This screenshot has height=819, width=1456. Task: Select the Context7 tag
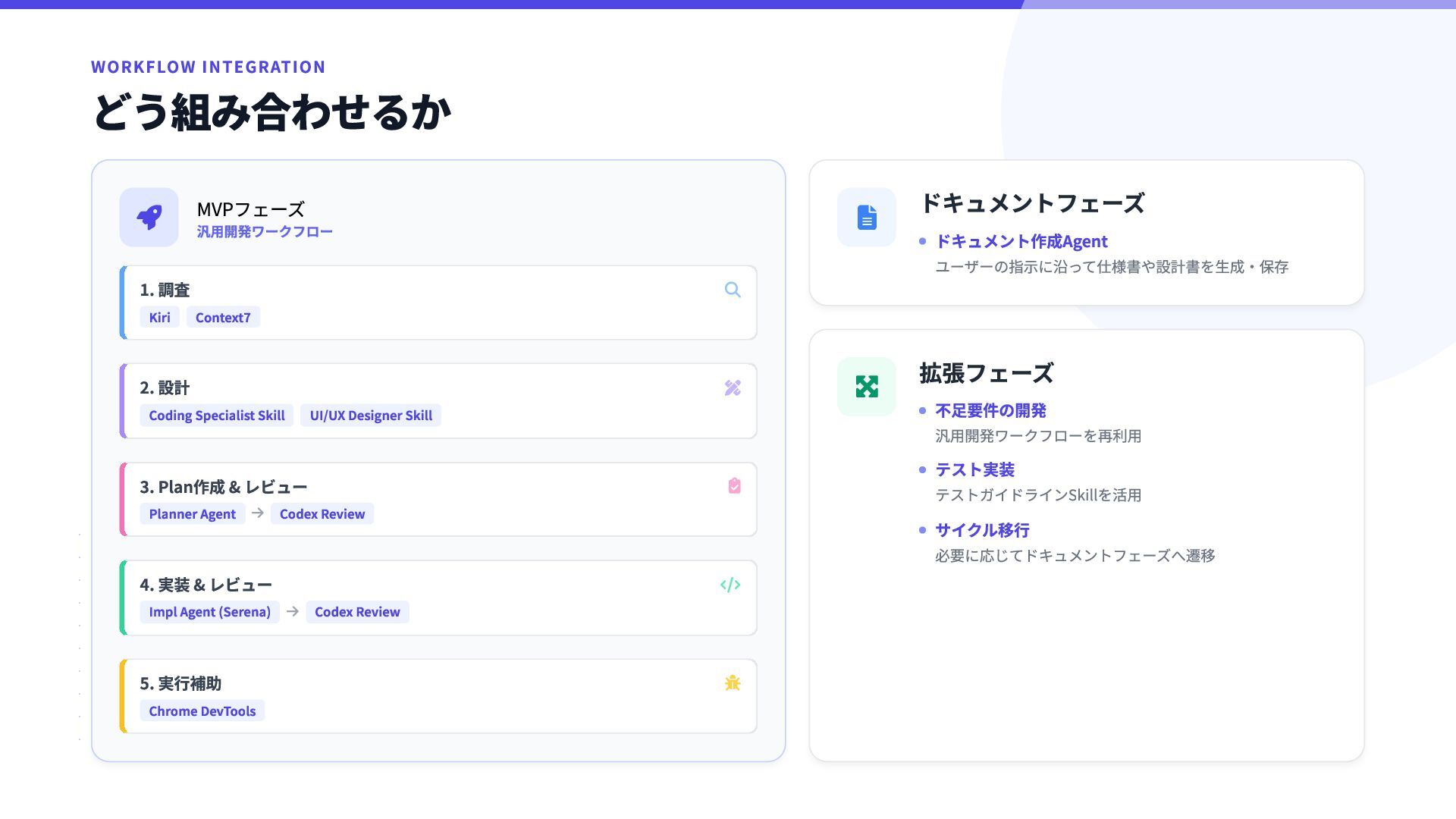pyautogui.click(x=223, y=318)
